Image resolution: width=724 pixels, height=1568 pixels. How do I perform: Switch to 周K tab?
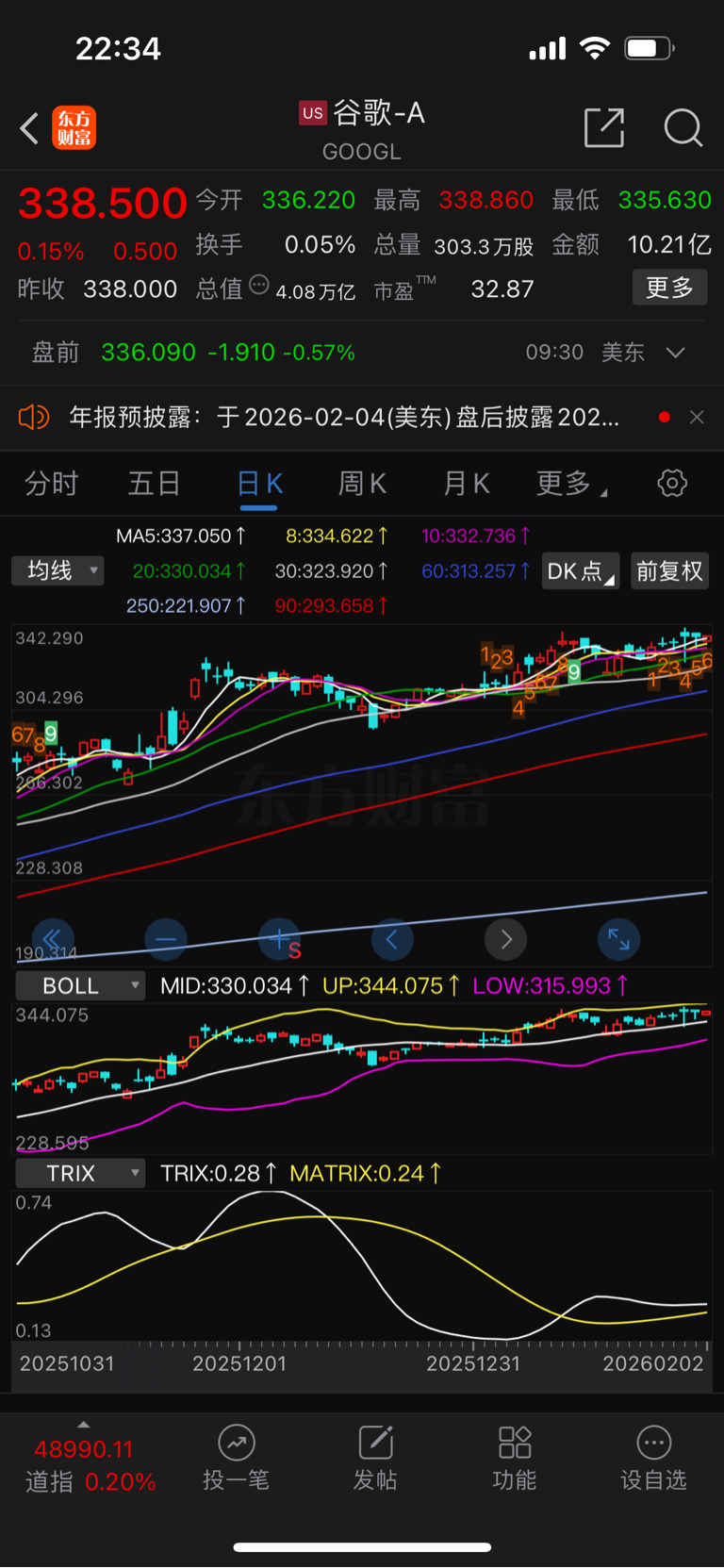tap(363, 484)
